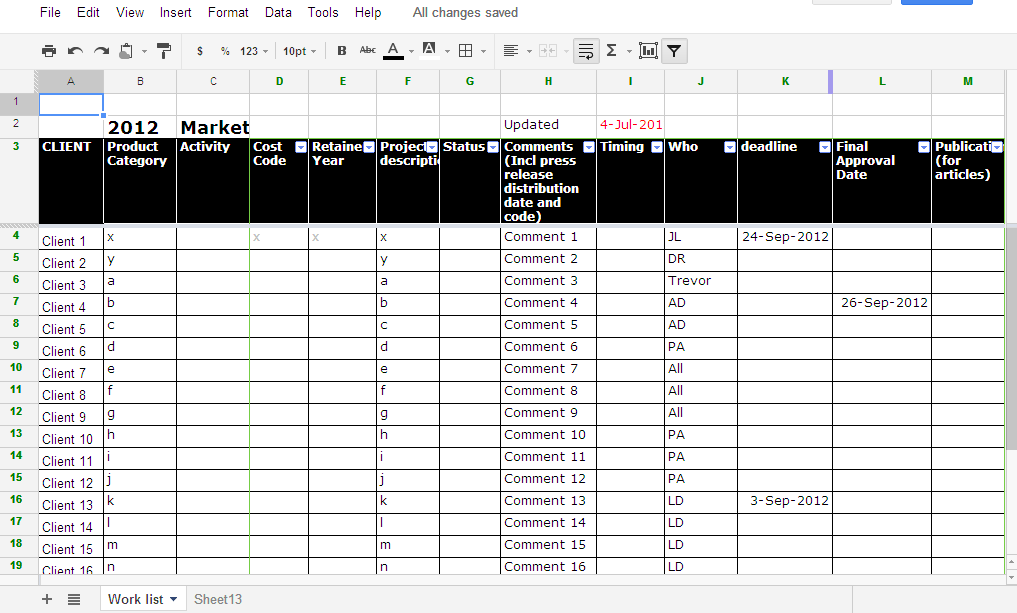
Task: Open the Borders icon
Action: 466,50
